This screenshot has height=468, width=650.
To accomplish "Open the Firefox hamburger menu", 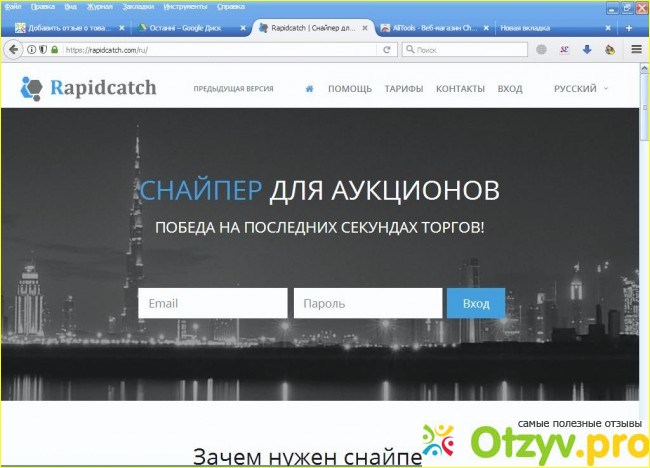I will click(636, 48).
